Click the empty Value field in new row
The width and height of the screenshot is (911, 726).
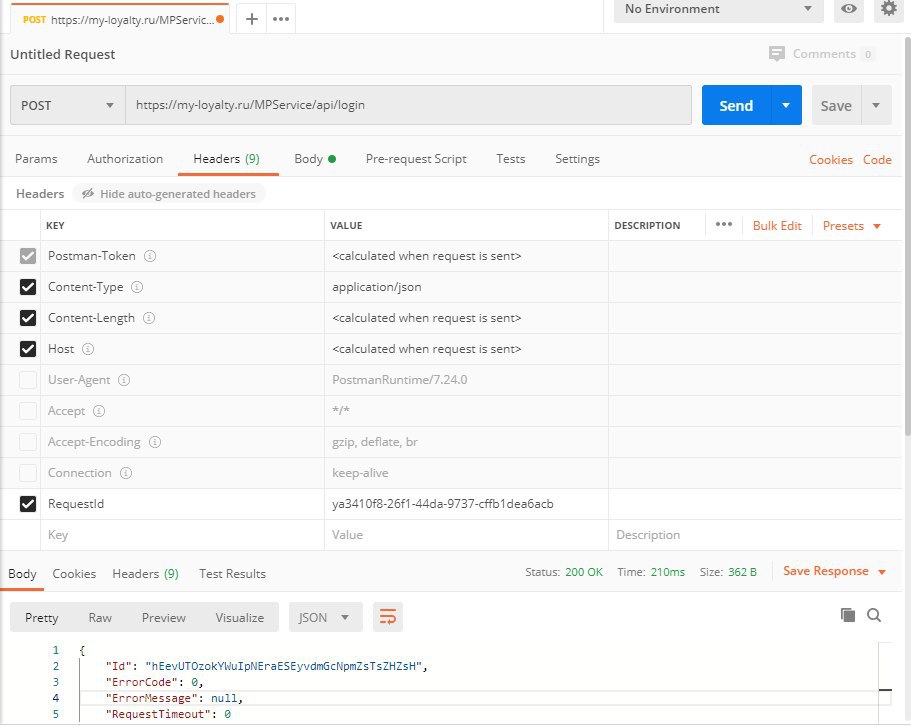click(467, 535)
